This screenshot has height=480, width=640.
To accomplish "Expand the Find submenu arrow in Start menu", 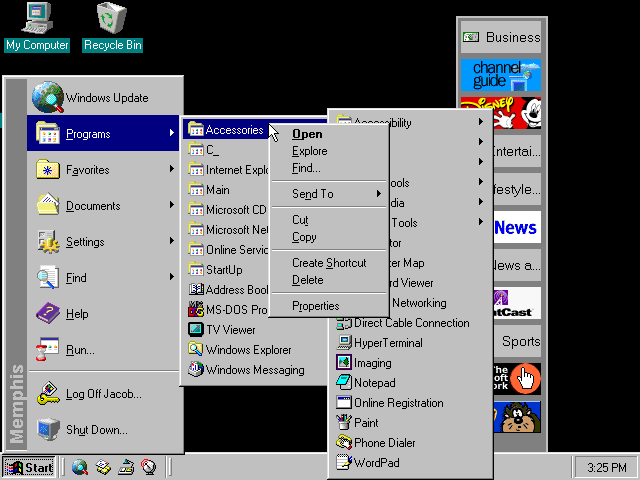I will click(x=172, y=276).
